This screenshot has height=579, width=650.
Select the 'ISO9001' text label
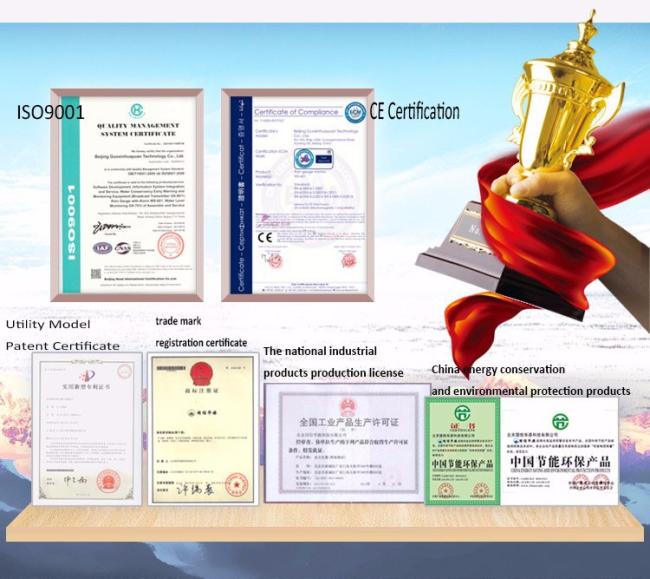click(x=50, y=112)
